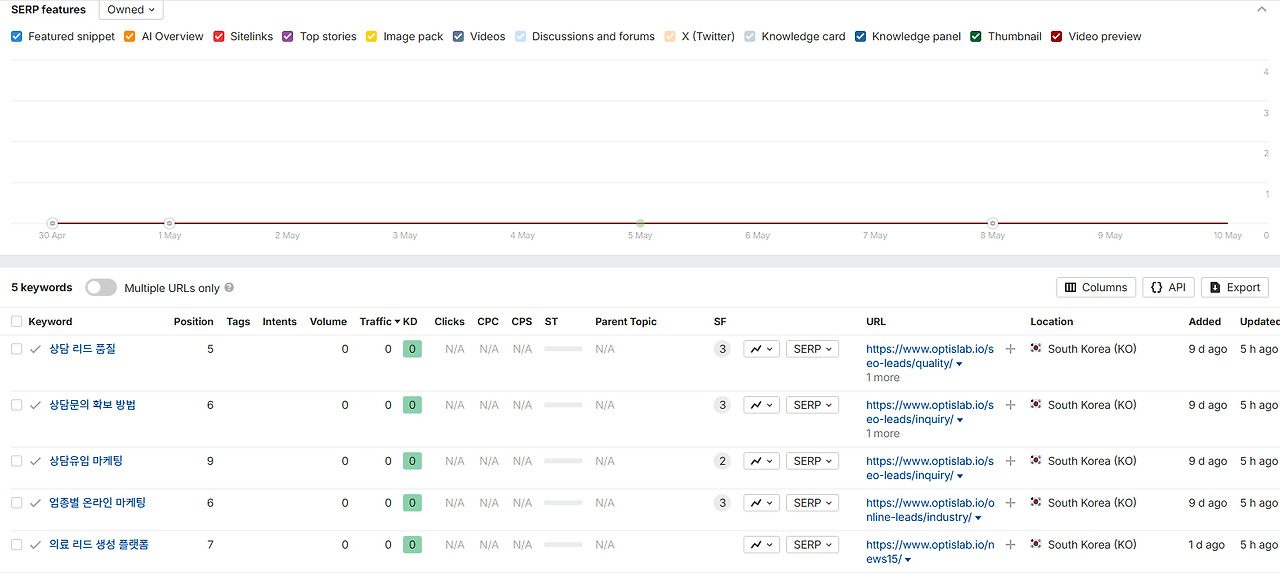Collapse the SERP features panel chevron
This screenshot has width=1280, height=573.
pyautogui.click(x=1261, y=9)
